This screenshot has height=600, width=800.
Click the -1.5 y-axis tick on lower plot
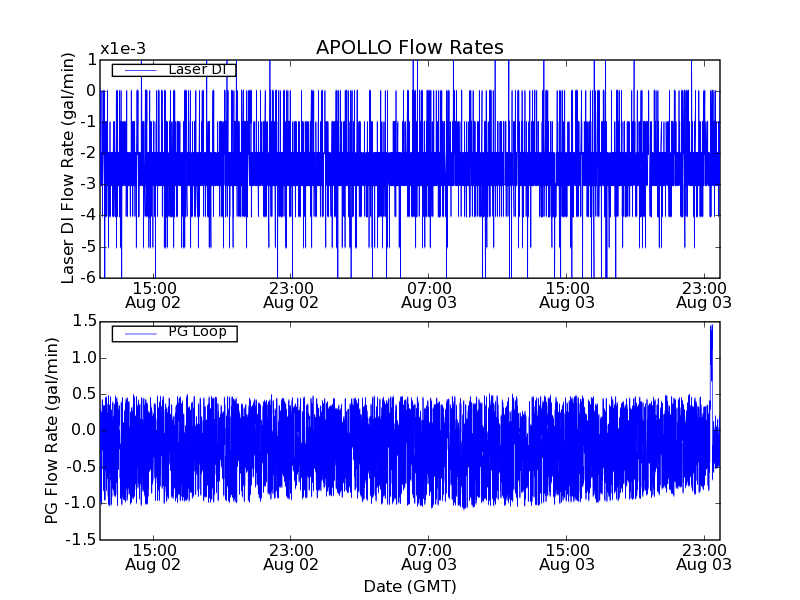81,540
